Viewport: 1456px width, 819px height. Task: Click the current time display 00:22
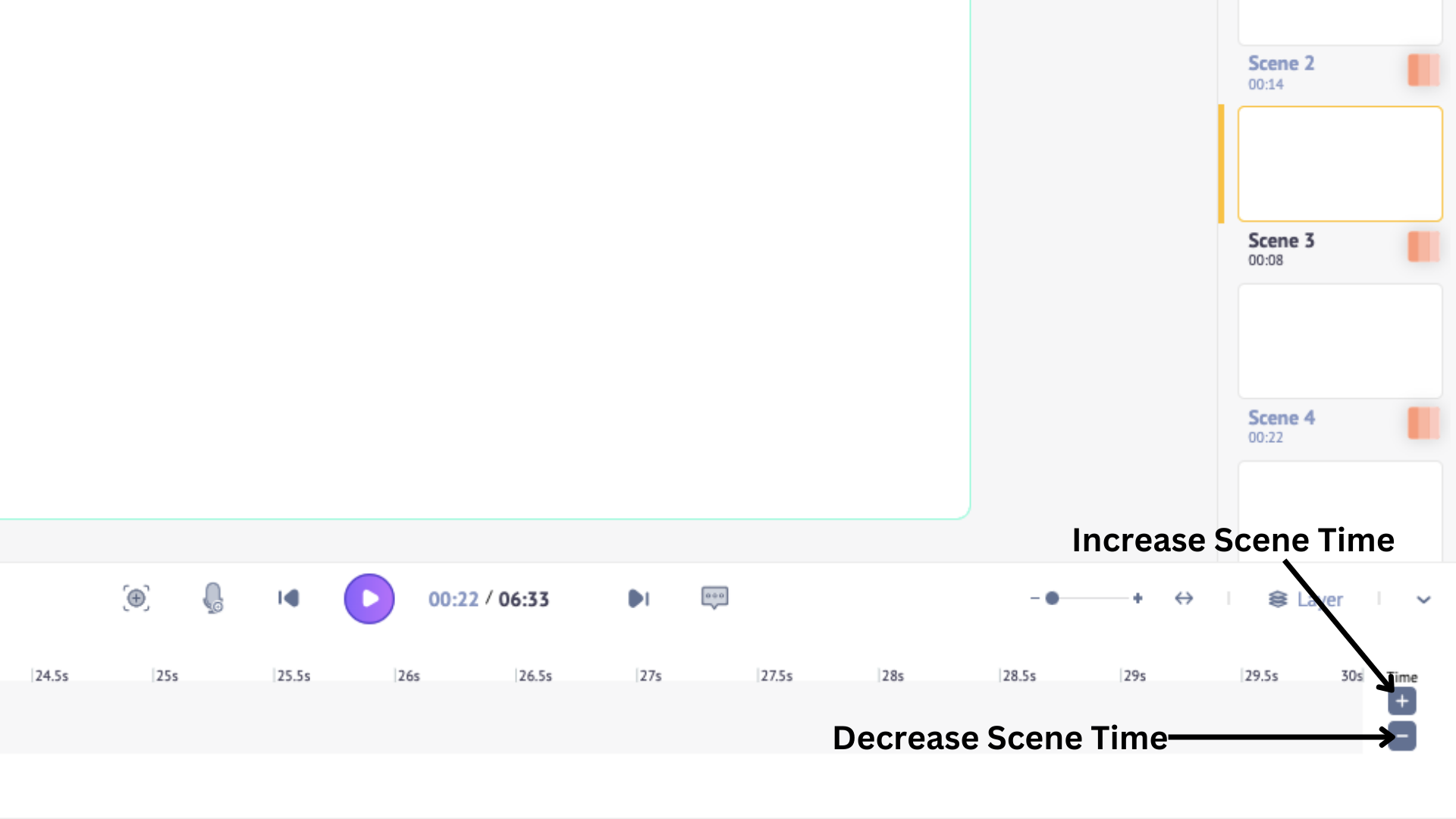pyautogui.click(x=453, y=598)
